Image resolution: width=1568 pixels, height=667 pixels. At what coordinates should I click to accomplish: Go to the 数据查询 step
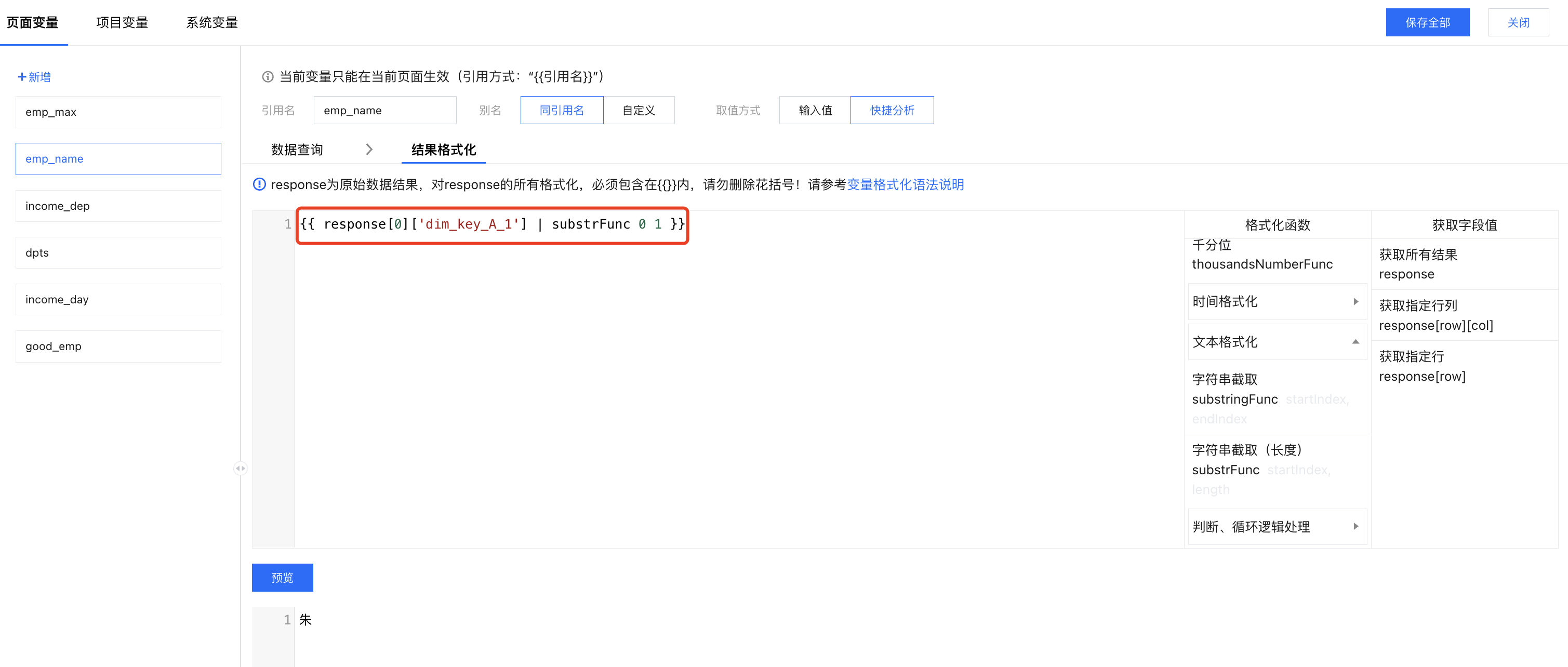(x=297, y=150)
